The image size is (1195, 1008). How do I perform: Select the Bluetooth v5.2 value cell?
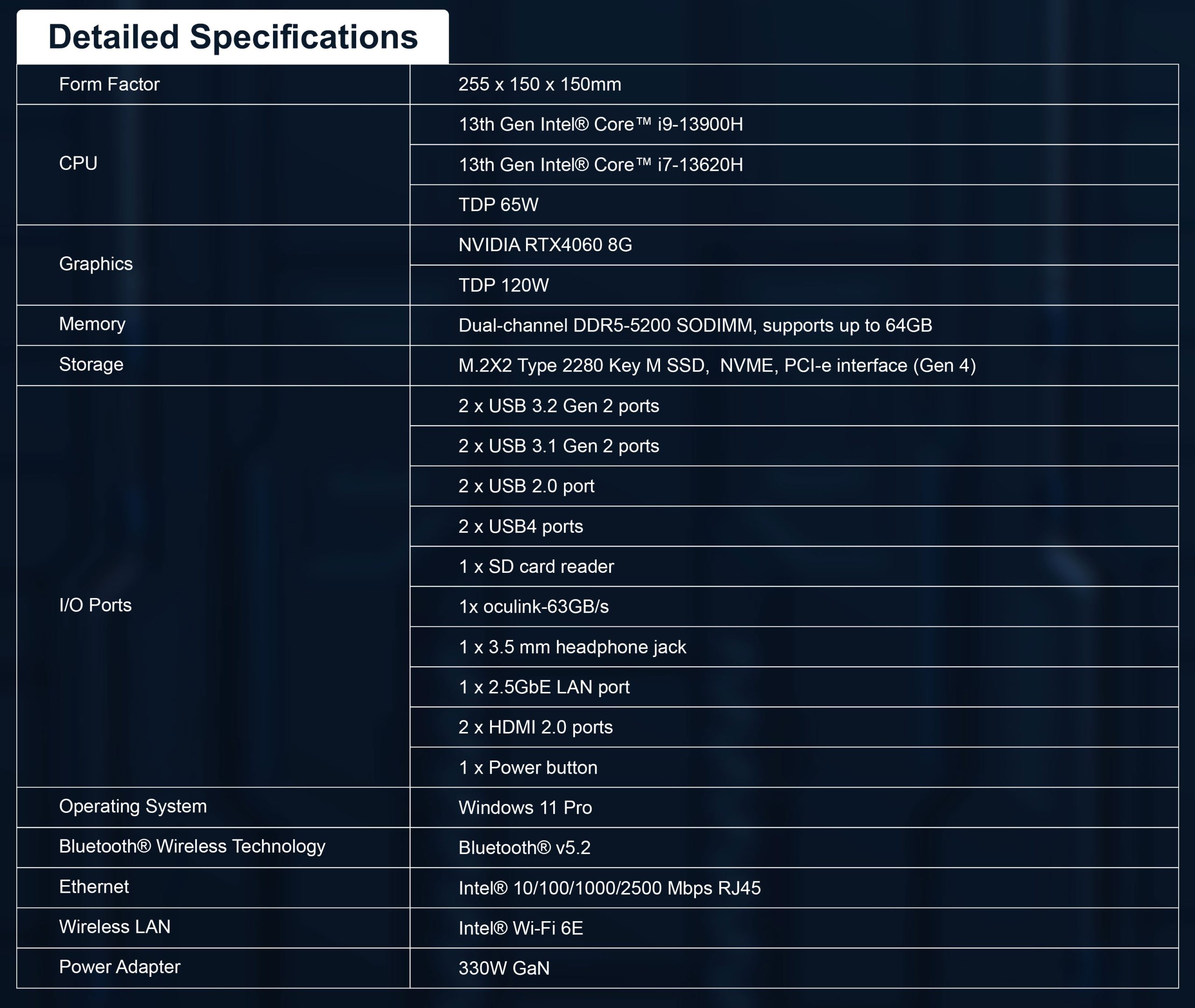click(x=524, y=847)
